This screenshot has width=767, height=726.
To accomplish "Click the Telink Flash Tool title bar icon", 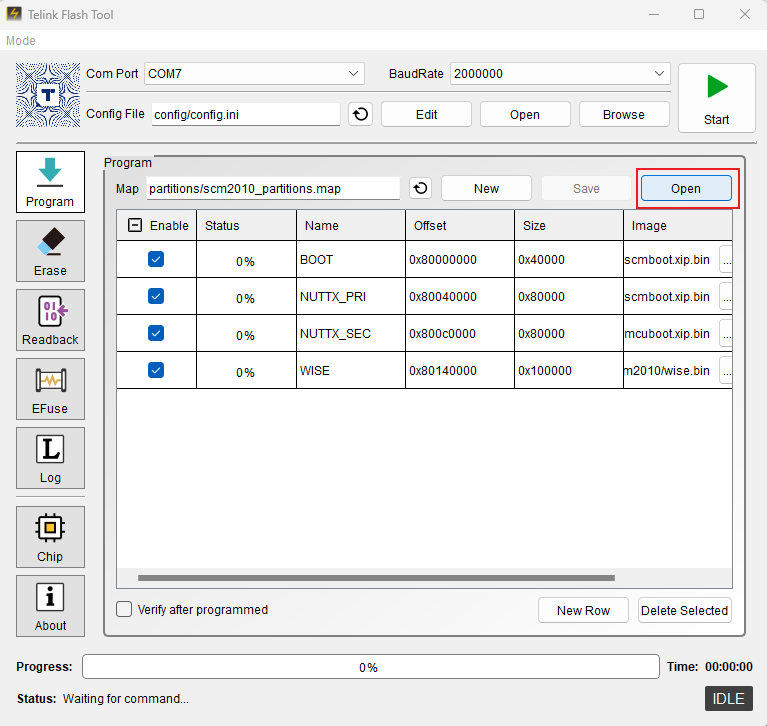I will point(14,14).
